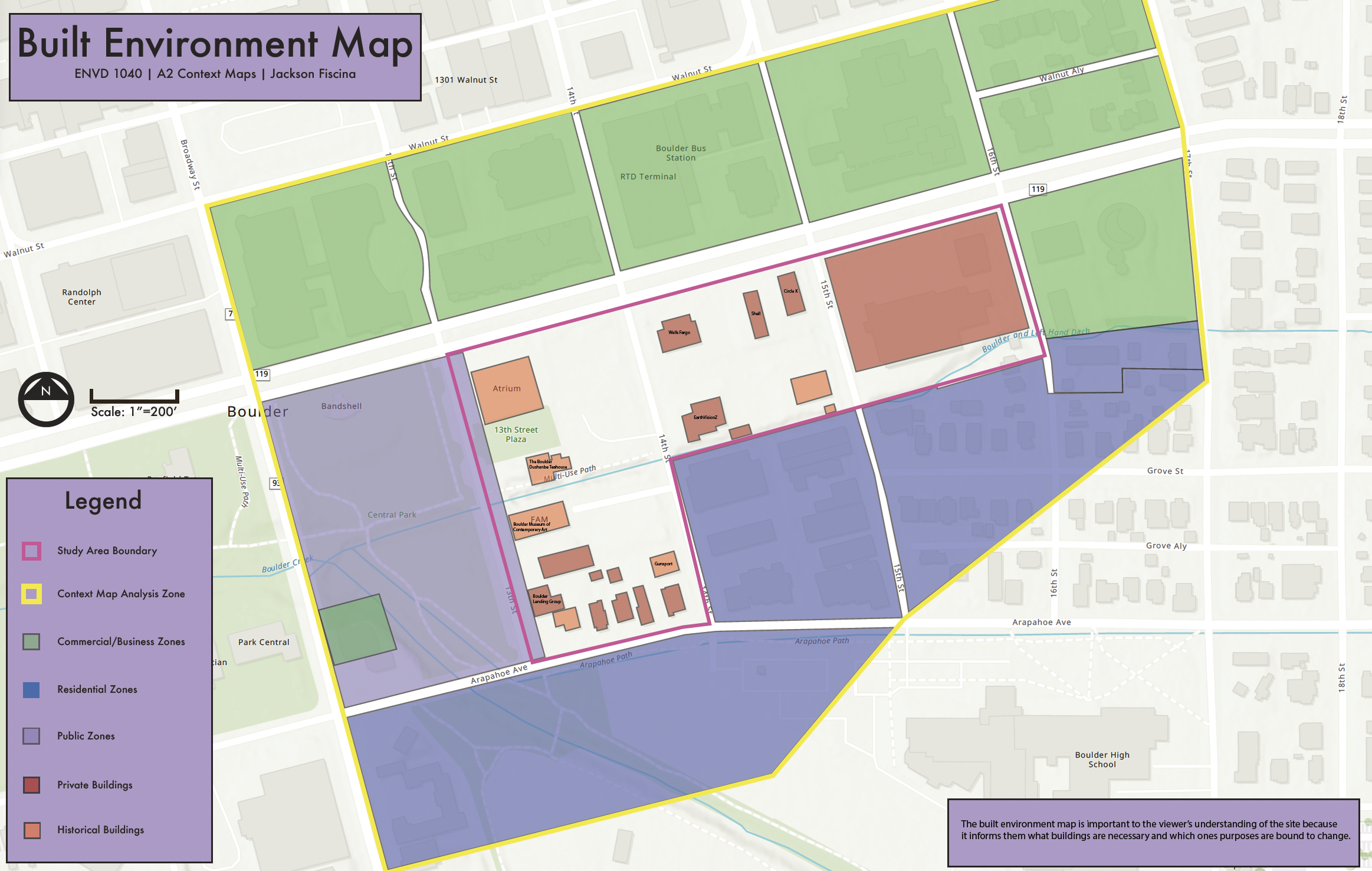The image size is (1372, 871).
Task: Click the Boulder High School label
Action: coord(1102,759)
